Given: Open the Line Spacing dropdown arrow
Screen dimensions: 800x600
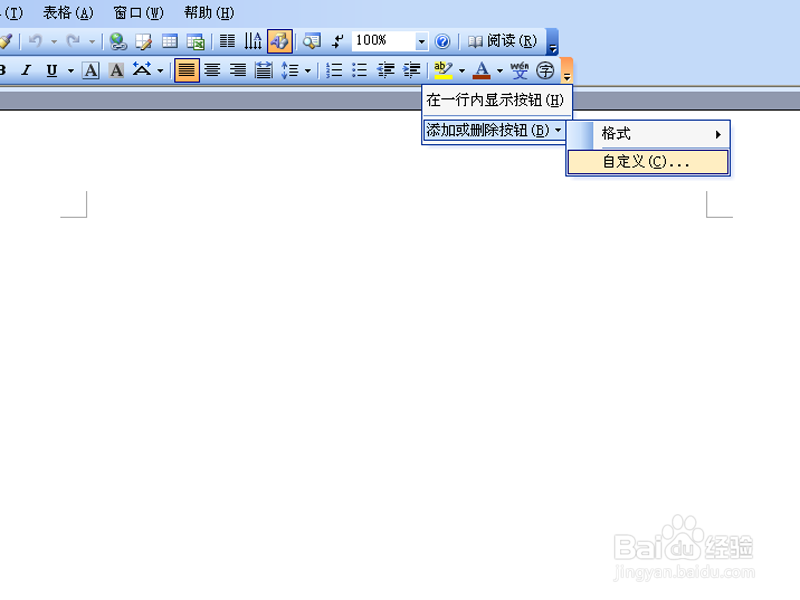Looking at the screenshot, I should click(308, 70).
